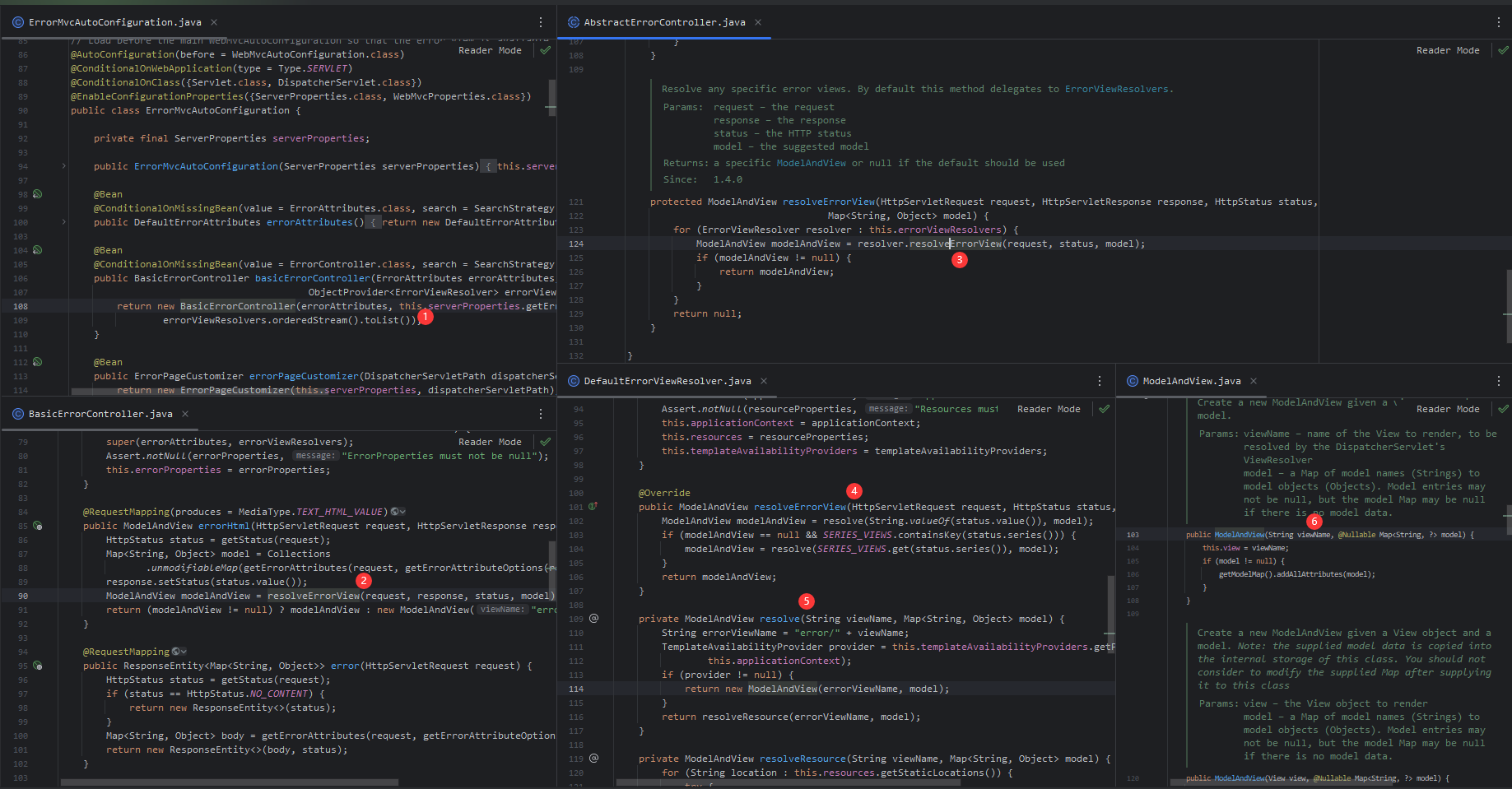
Task: Click ModelAndView constructor name at line 103
Action: point(1240,535)
